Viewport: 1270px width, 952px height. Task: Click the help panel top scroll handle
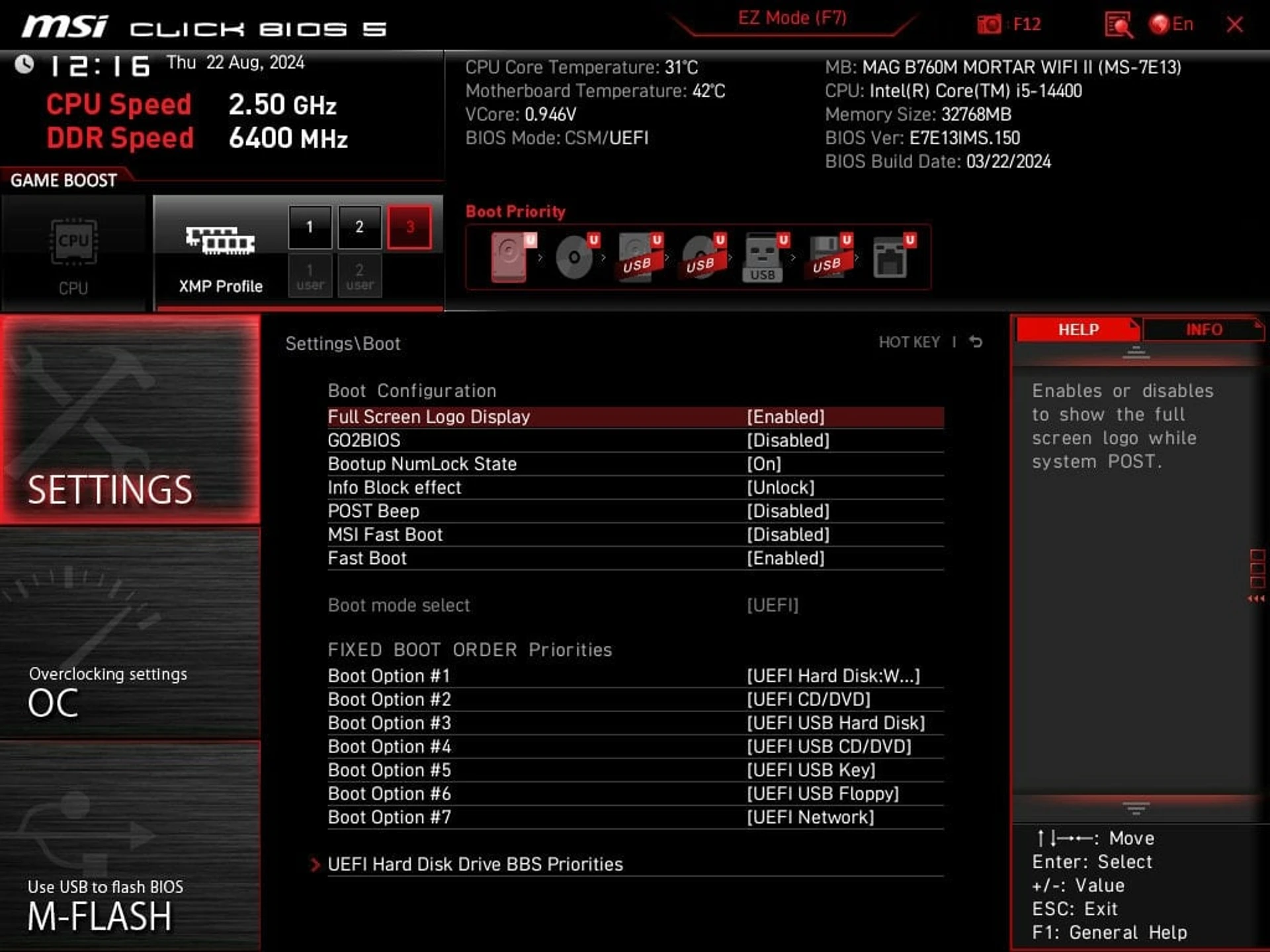click(x=1136, y=352)
